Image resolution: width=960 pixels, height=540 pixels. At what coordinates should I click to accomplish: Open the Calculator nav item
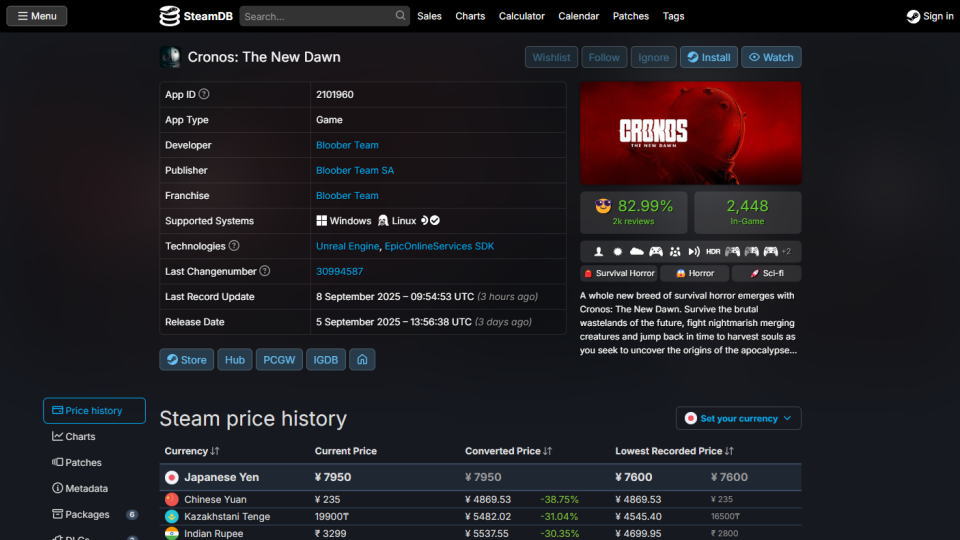pyautogui.click(x=522, y=16)
